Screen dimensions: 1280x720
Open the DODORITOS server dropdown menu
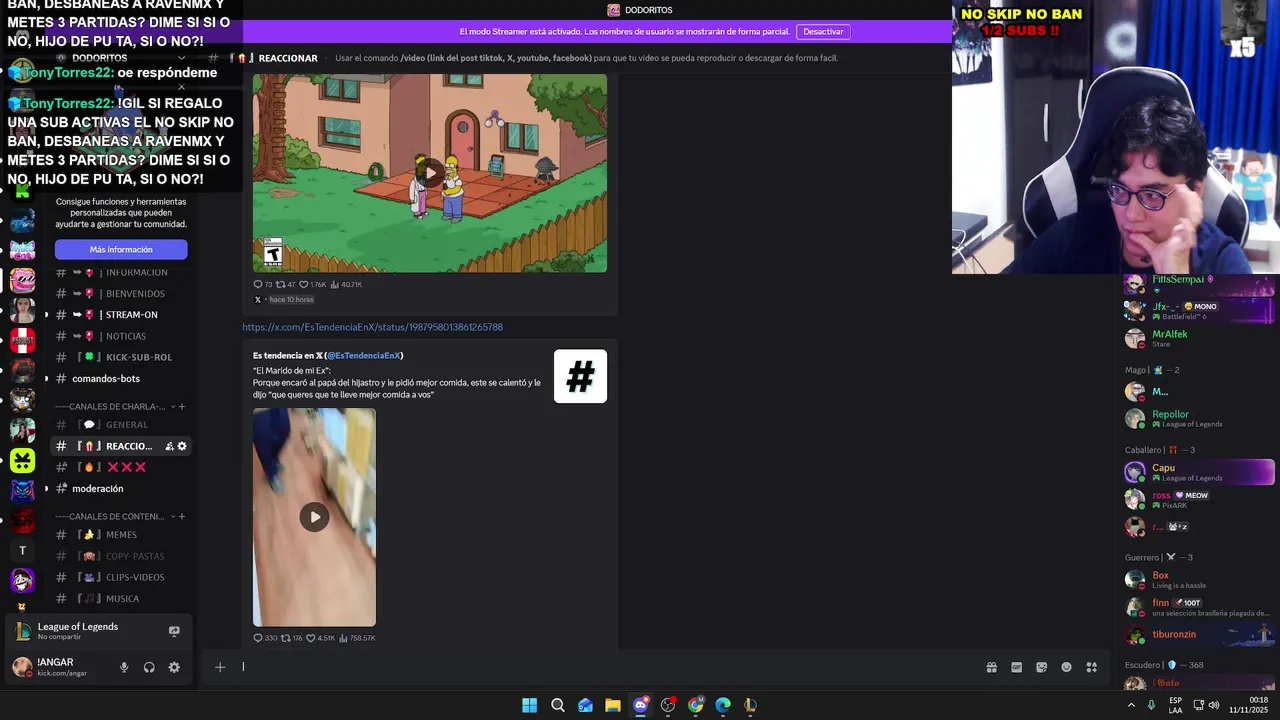(x=181, y=58)
